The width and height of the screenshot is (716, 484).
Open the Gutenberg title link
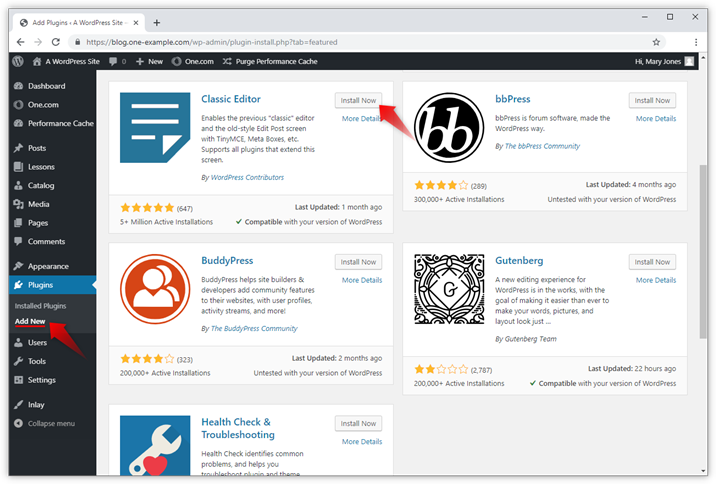click(x=519, y=261)
